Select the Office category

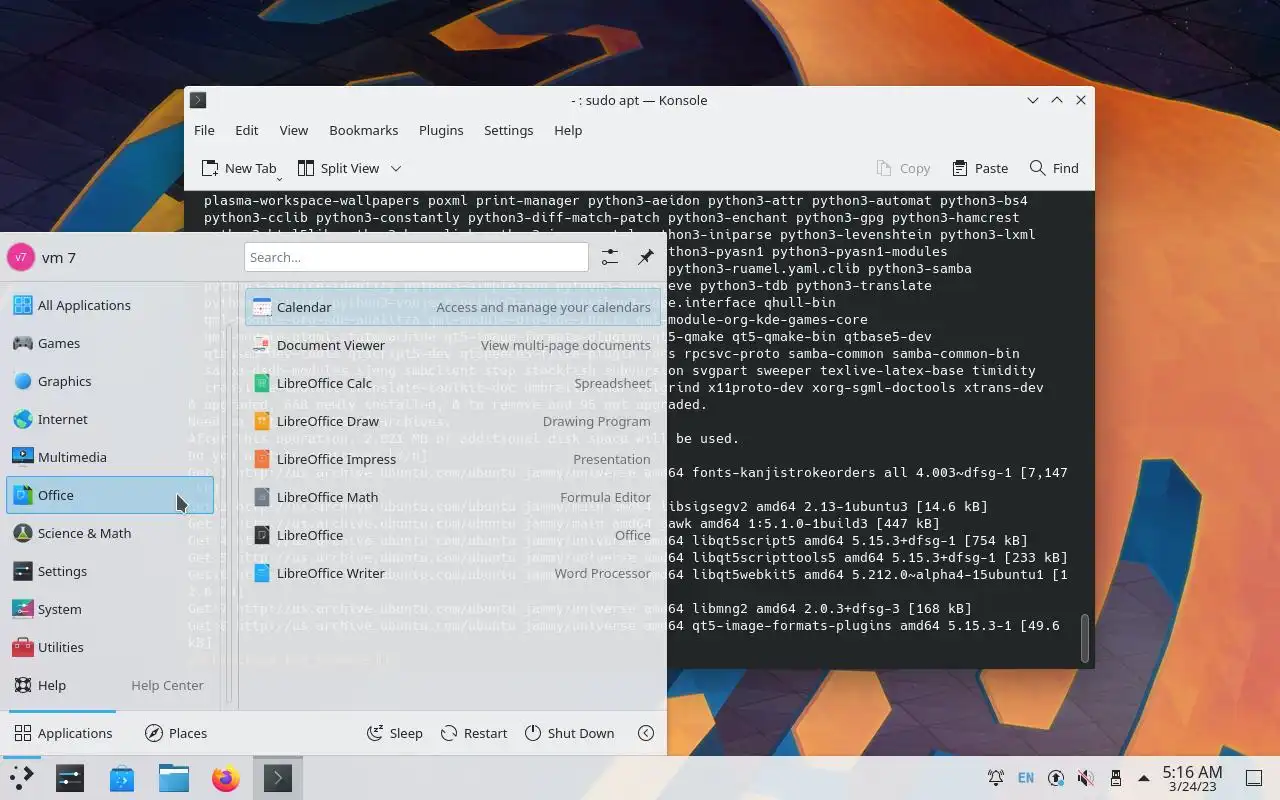tap(110, 495)
